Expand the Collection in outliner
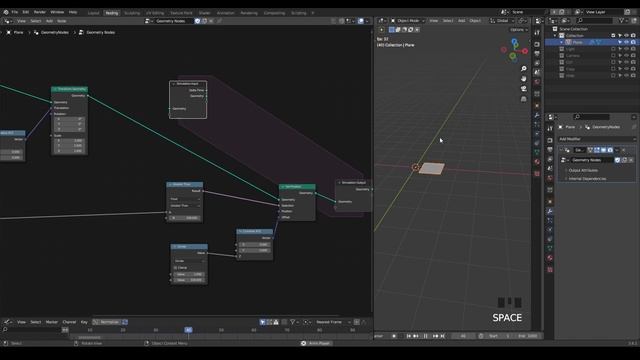The height and width of the screenshot is (360, 640). 555,36
